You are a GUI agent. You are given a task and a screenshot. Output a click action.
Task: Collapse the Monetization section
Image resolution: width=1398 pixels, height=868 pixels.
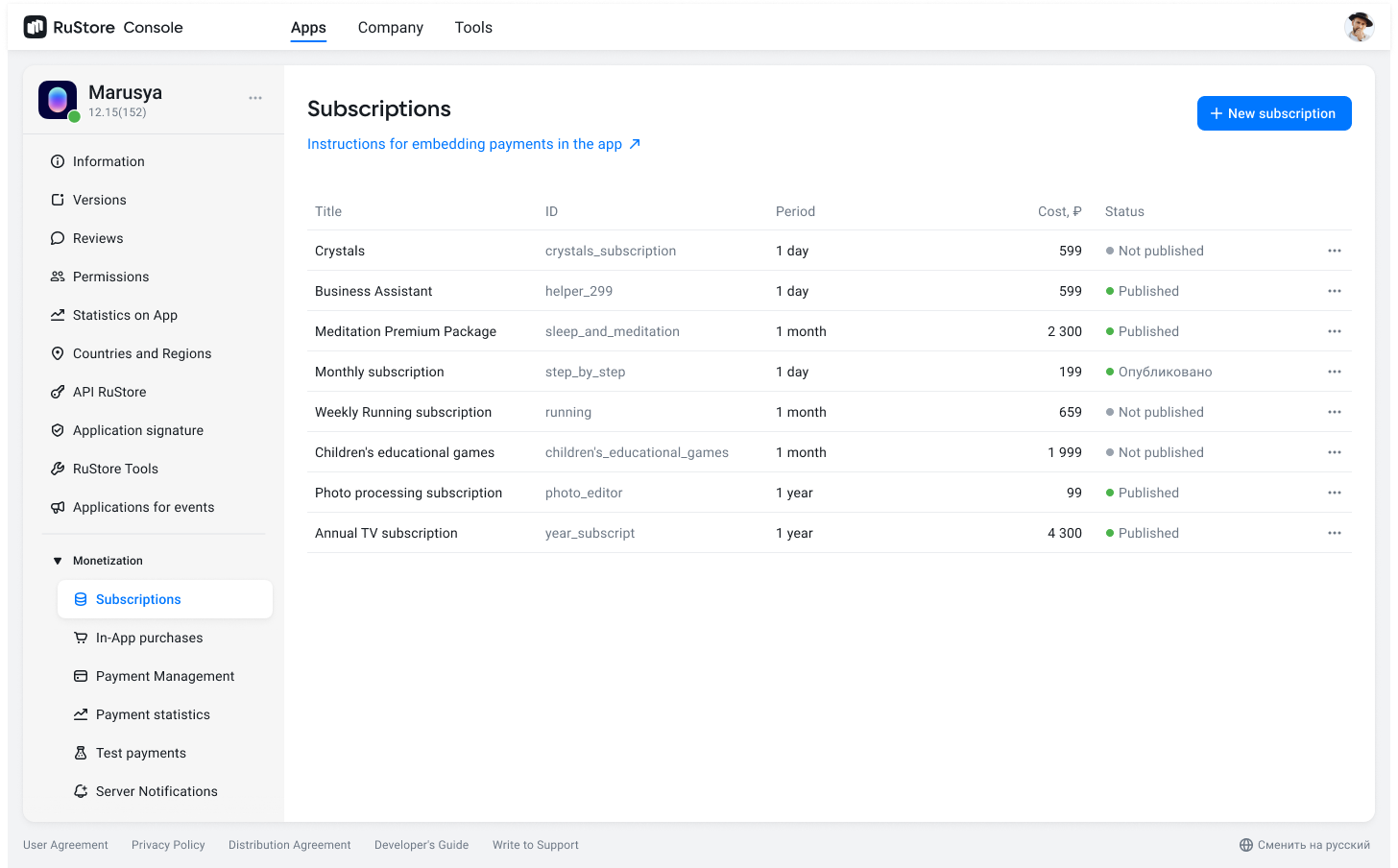[58, 561]
